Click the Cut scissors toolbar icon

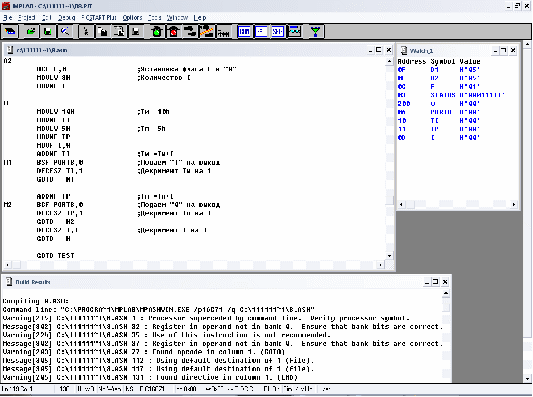(x=86, y=32)
